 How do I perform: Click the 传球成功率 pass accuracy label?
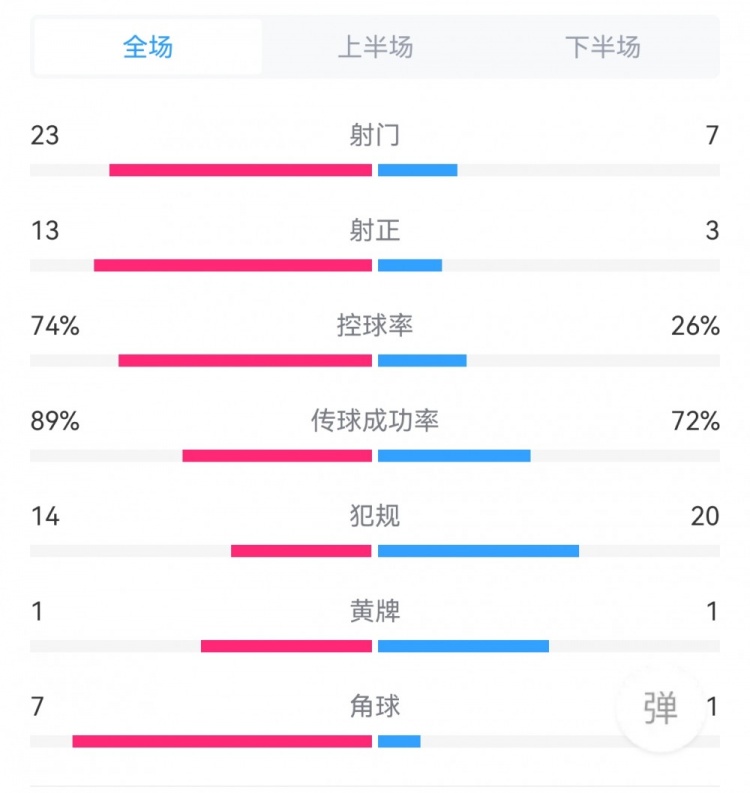pos(375,421)
